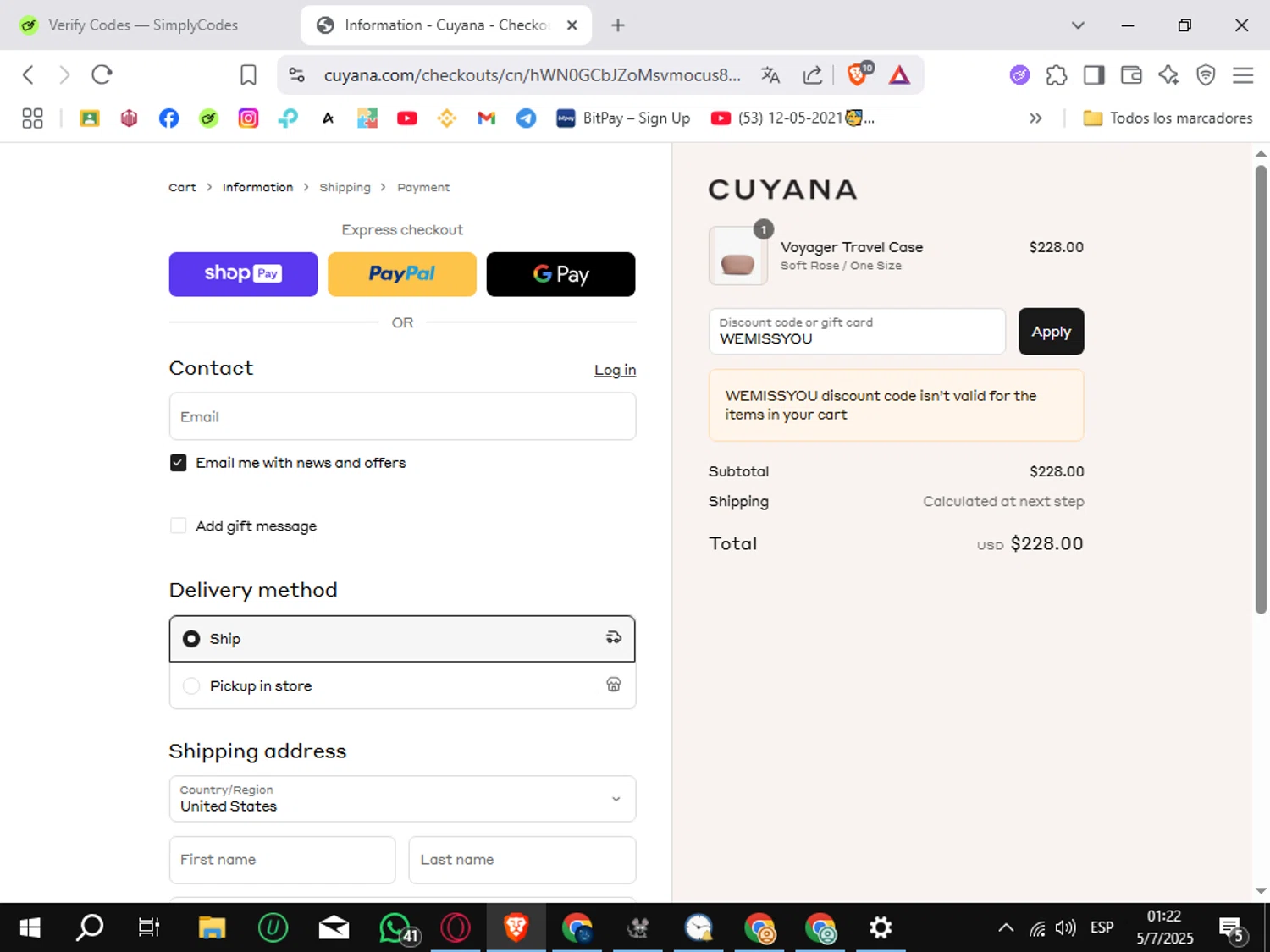Viewport: 1270px width, 952px height.
Task: Open the extensions puzzle icon
Action: 1057,75
